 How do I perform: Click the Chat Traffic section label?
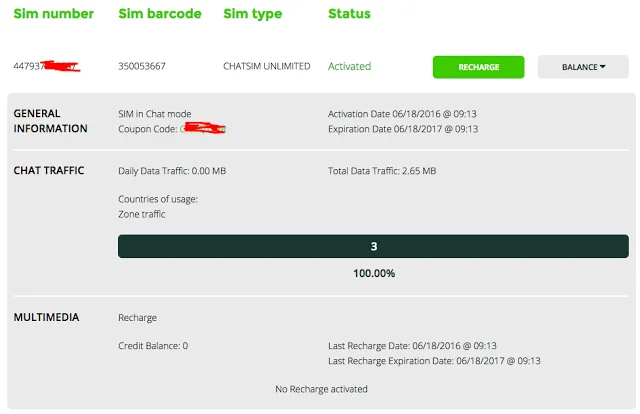click(49, 171)
